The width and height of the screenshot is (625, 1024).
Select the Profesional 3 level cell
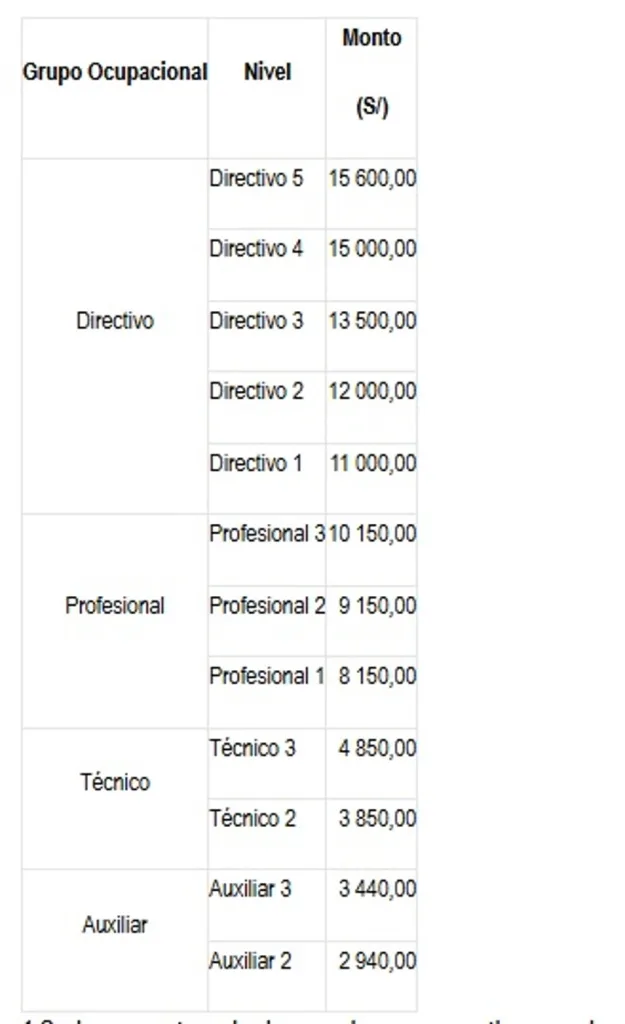click(x=267, y=549)
